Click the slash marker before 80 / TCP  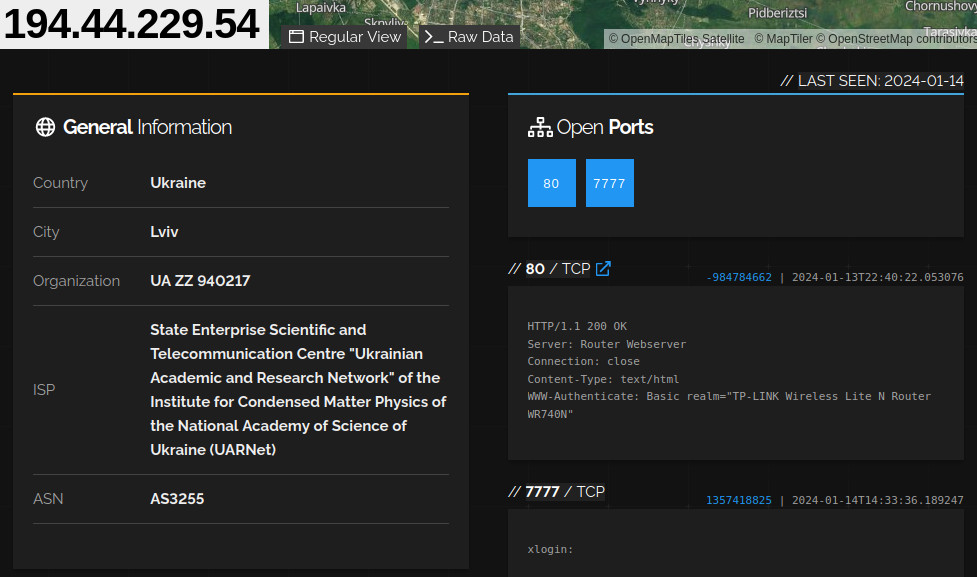click(516, 268)
